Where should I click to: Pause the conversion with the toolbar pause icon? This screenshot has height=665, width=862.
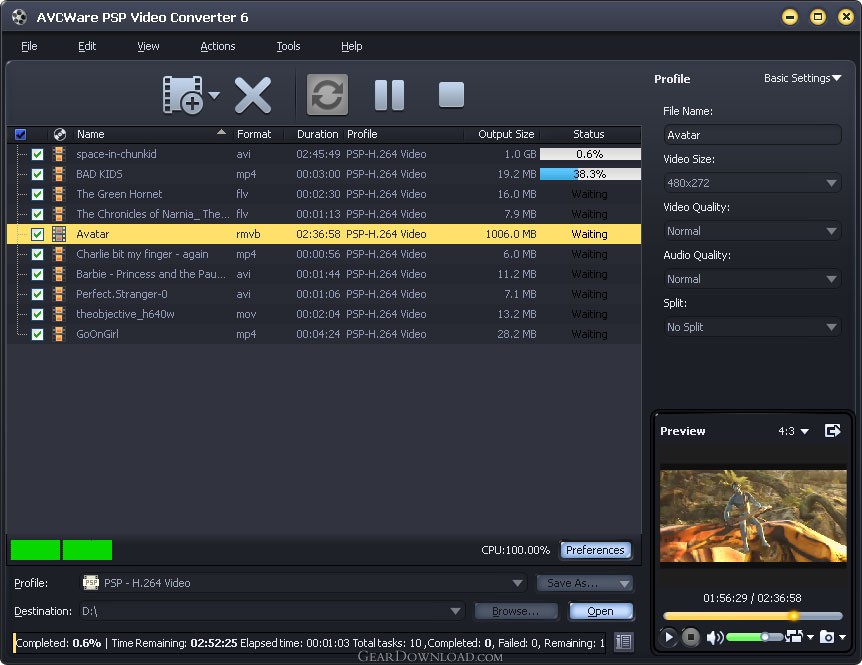point(389,95)
